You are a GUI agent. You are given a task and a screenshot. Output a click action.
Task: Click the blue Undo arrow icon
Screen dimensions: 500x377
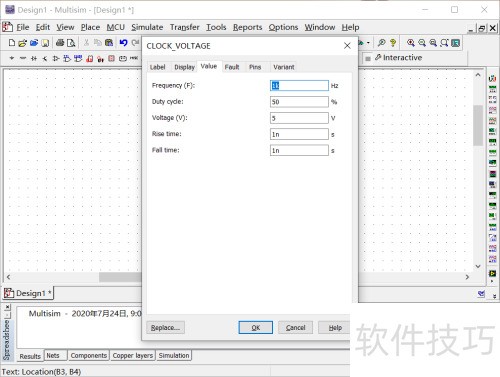[x=124, y=43]
